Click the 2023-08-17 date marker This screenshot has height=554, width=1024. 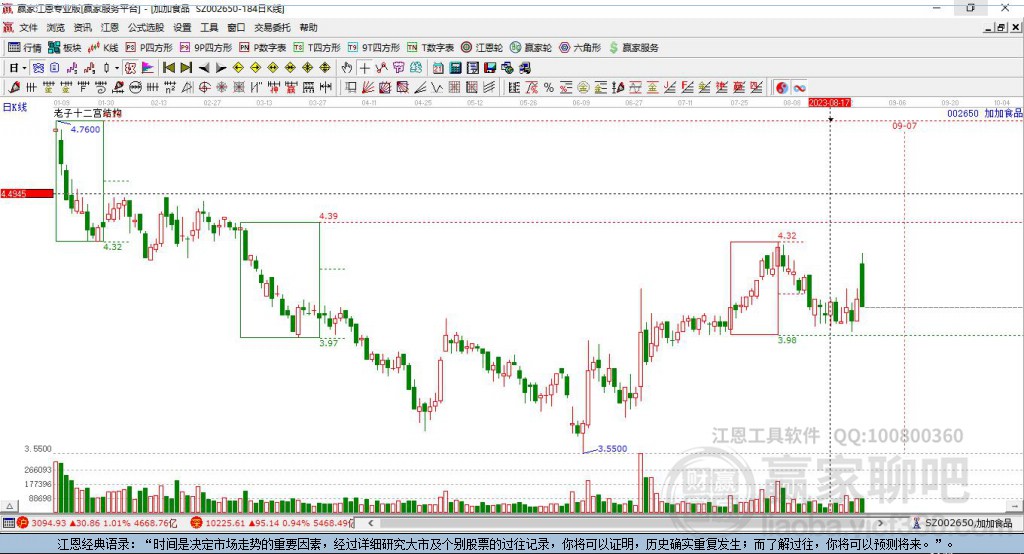829,103
